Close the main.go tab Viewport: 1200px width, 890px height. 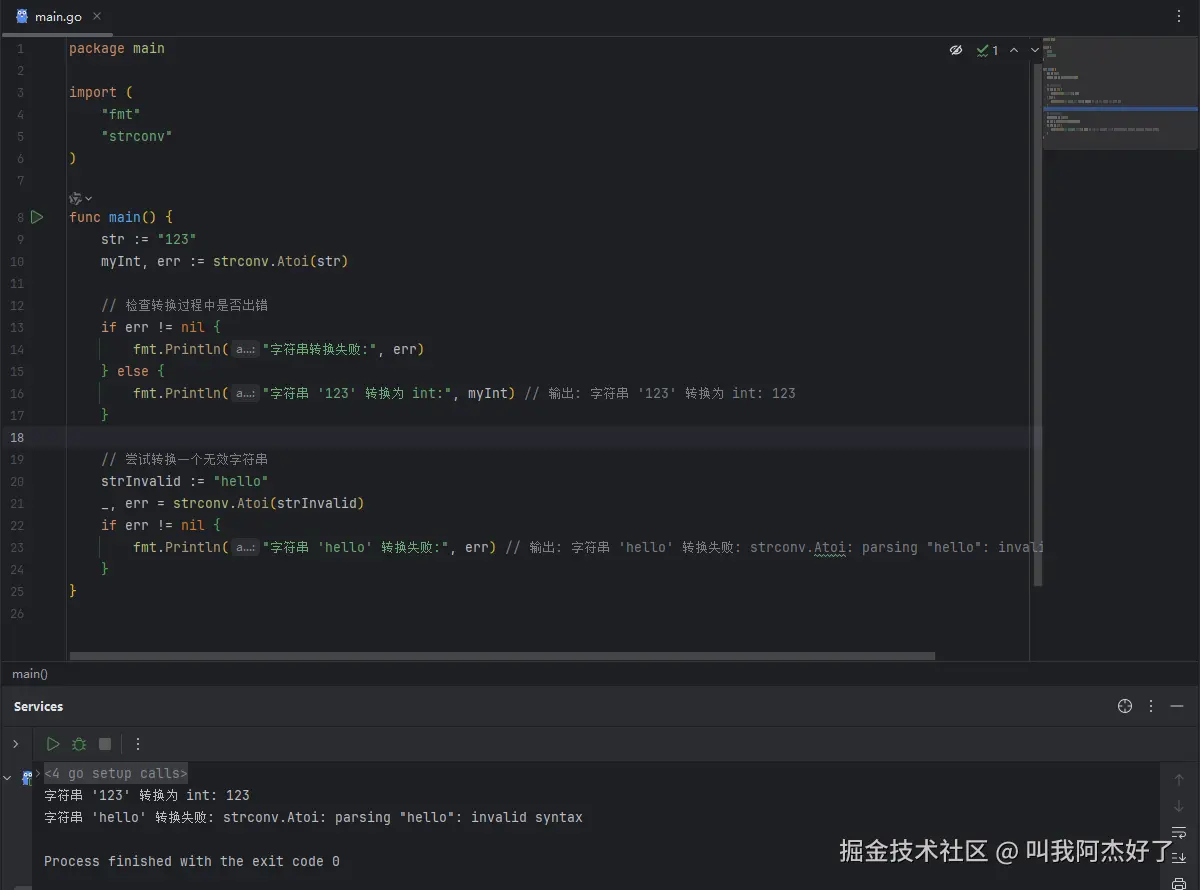point(97,17)
